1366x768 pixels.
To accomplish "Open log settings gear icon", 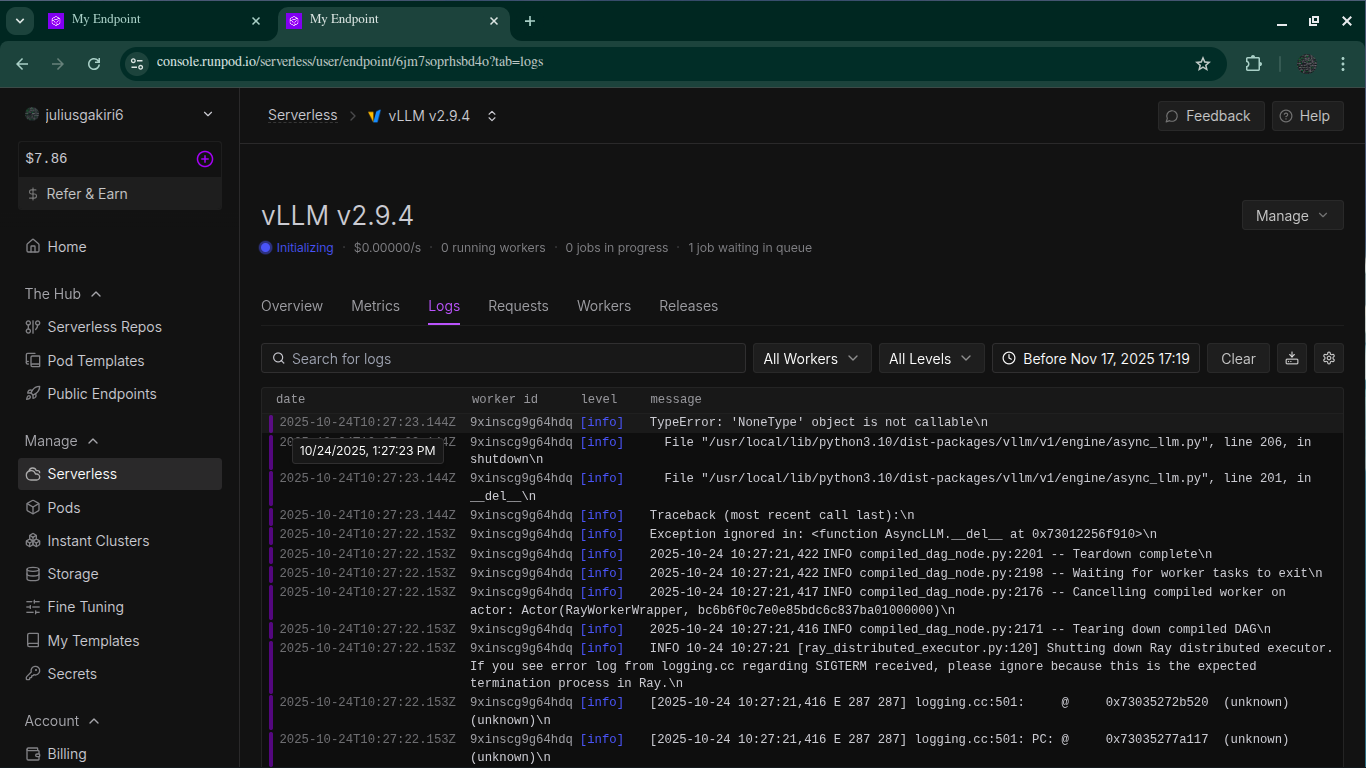I will (x=1328, y=358).
